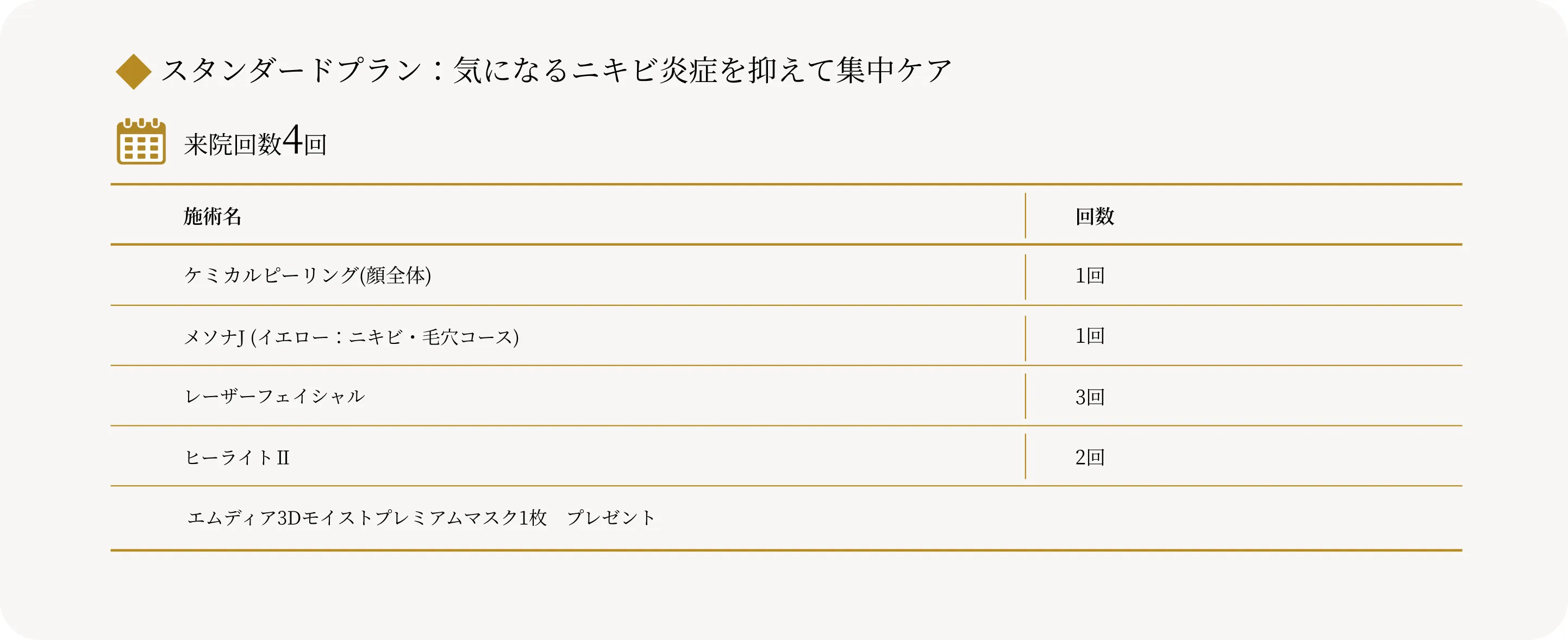This screenshot has width=1568, height=640.
Task: Click the プレゼント word in last row
Action: (611, 518)
